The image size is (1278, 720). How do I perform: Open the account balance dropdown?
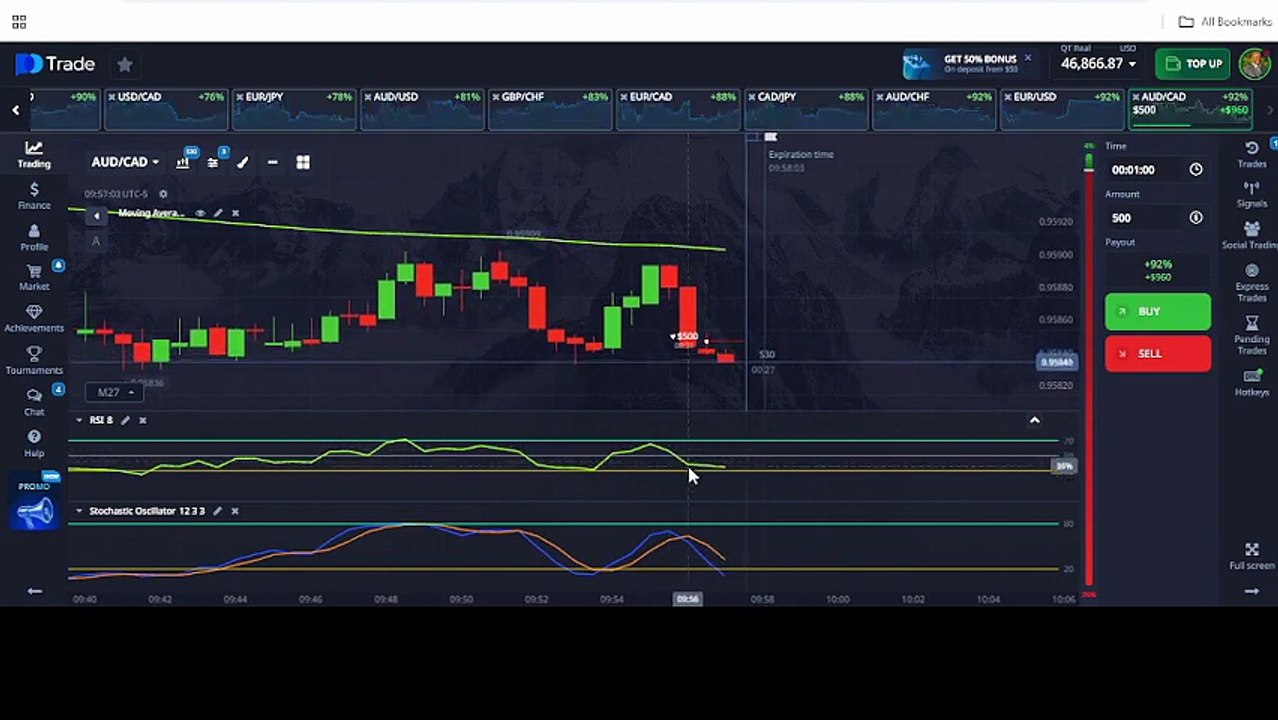coord(1098,63)
